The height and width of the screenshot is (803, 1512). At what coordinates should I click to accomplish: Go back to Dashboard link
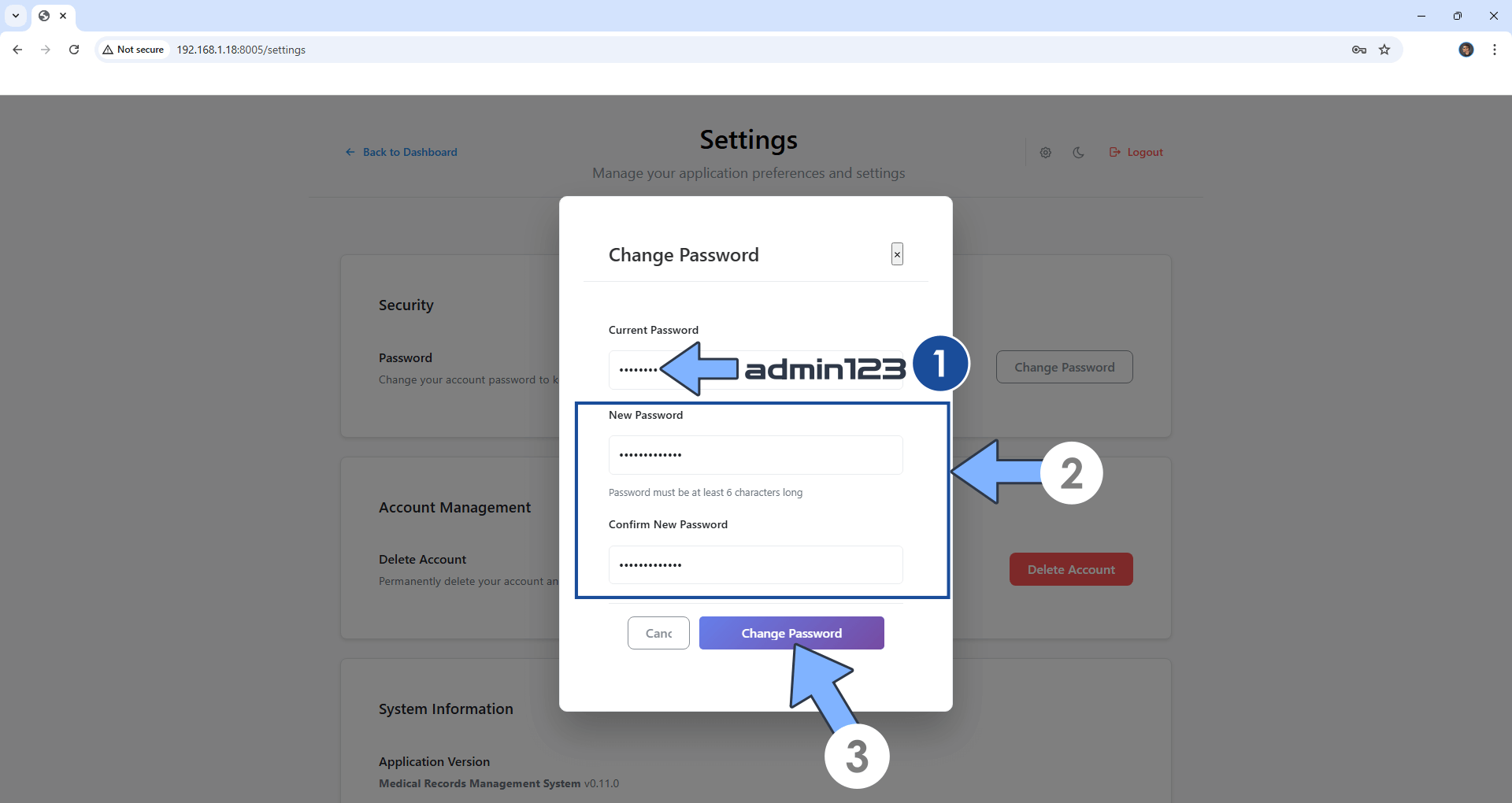(x=402, y=152)
